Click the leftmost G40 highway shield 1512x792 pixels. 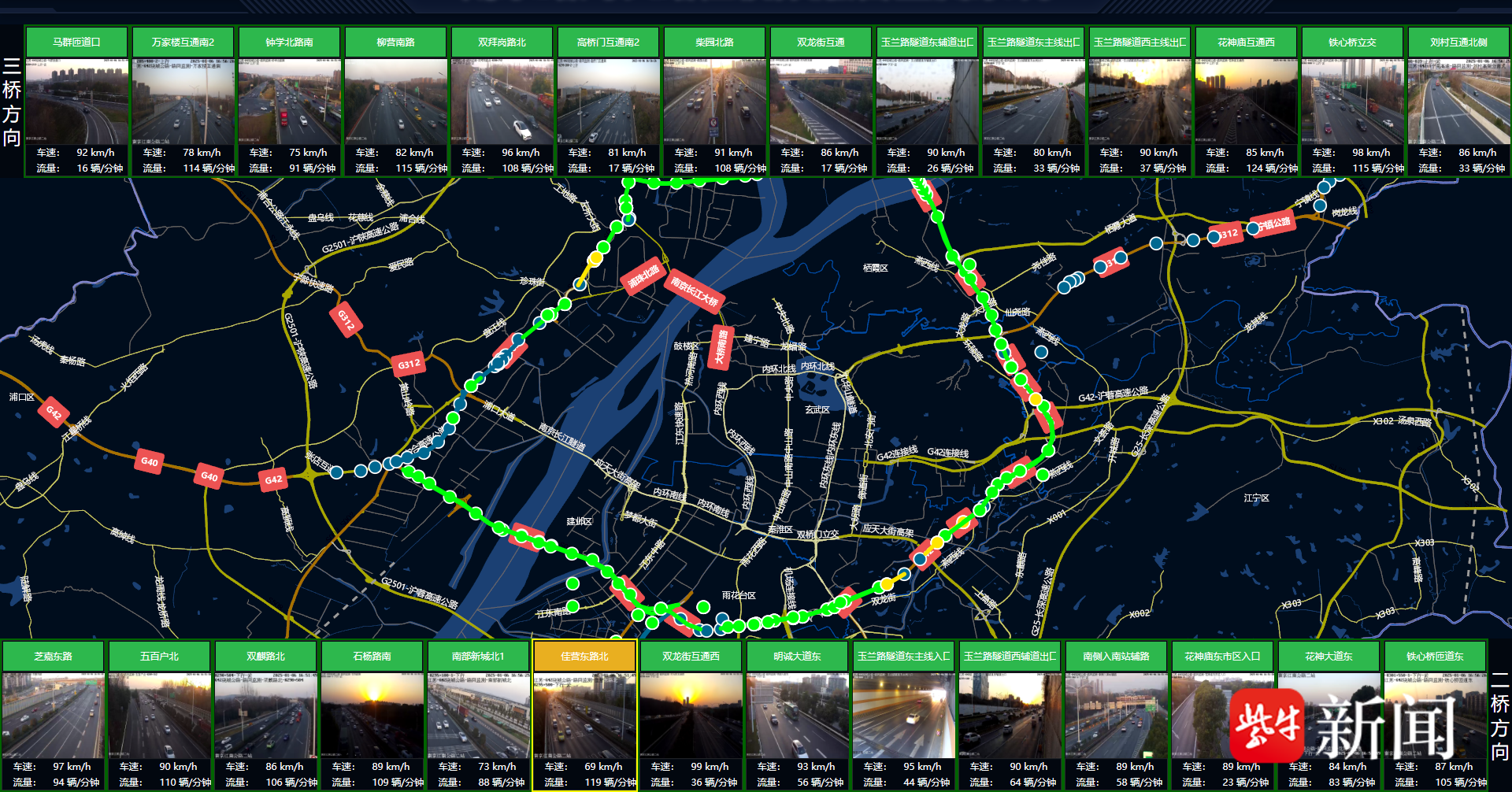click(x=150, y=462)
